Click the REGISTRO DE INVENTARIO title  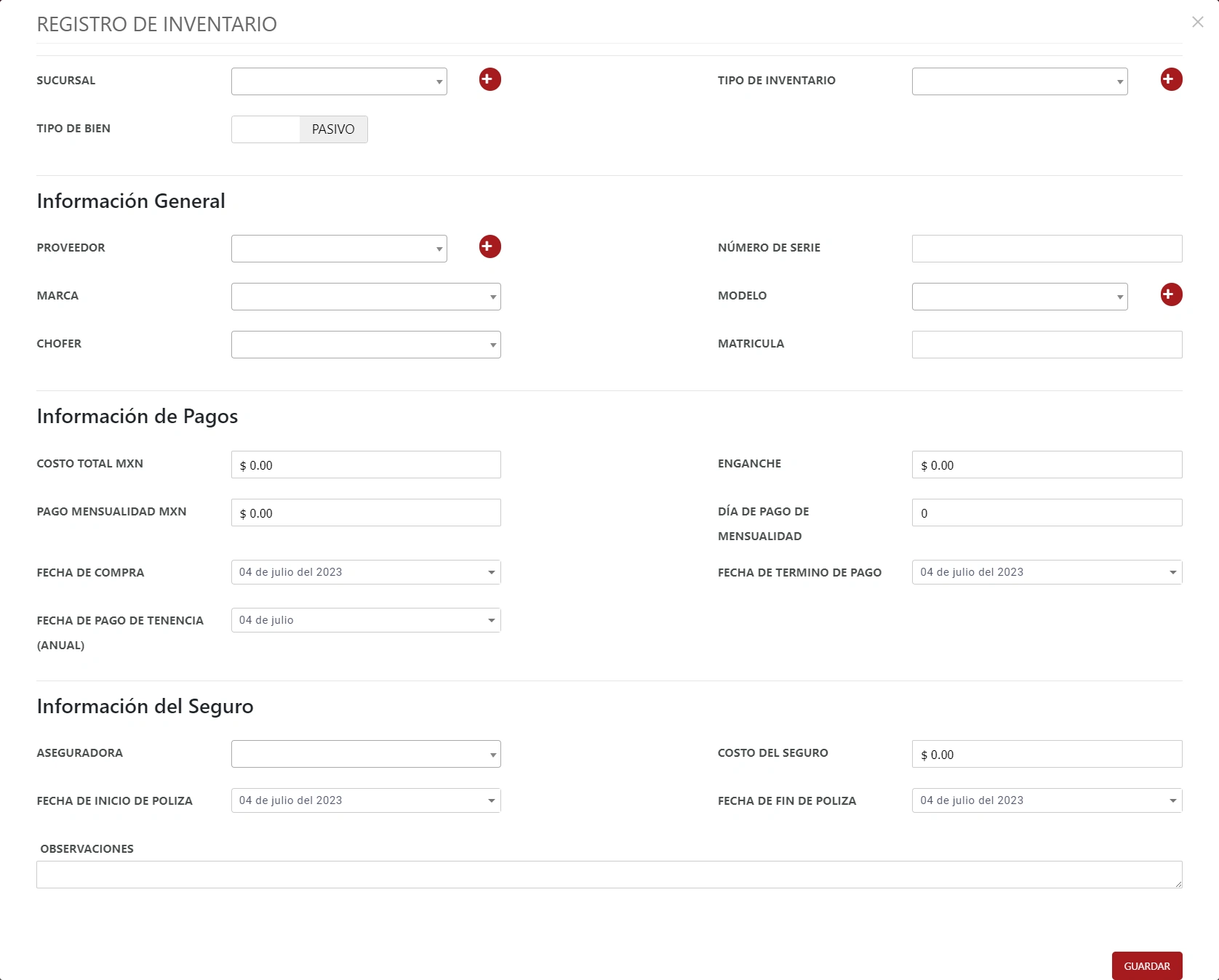click(x=157, y=24)
